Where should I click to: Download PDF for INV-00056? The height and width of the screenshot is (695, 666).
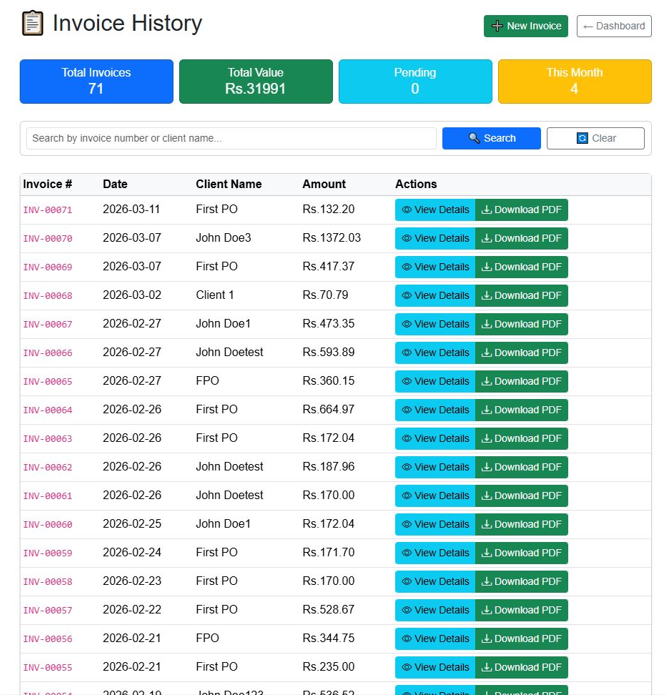click(x=522, y=639)
